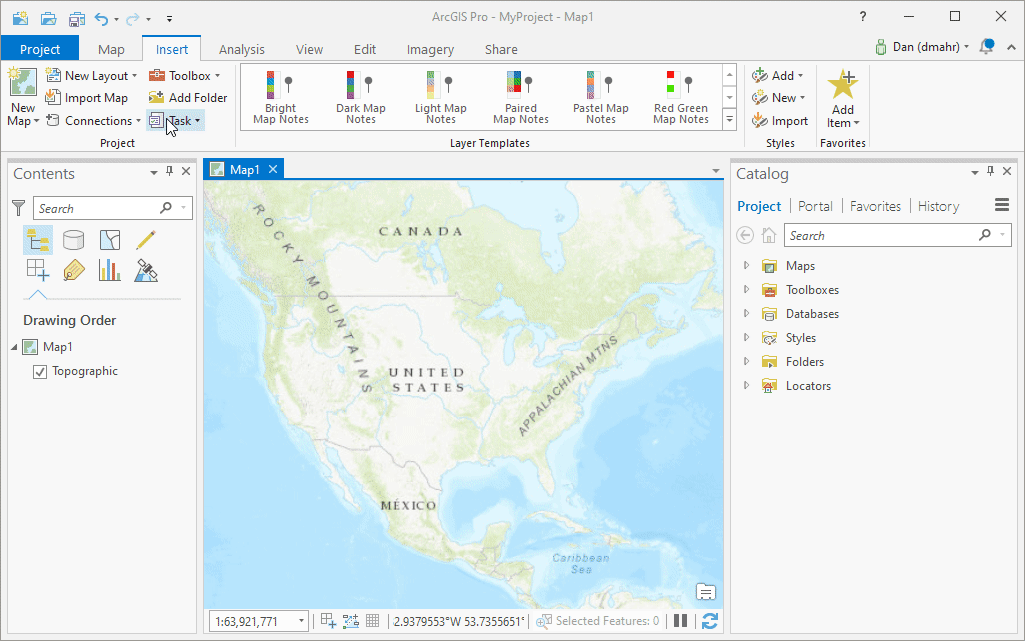Open the Catalog History tab

pos(938,206)
